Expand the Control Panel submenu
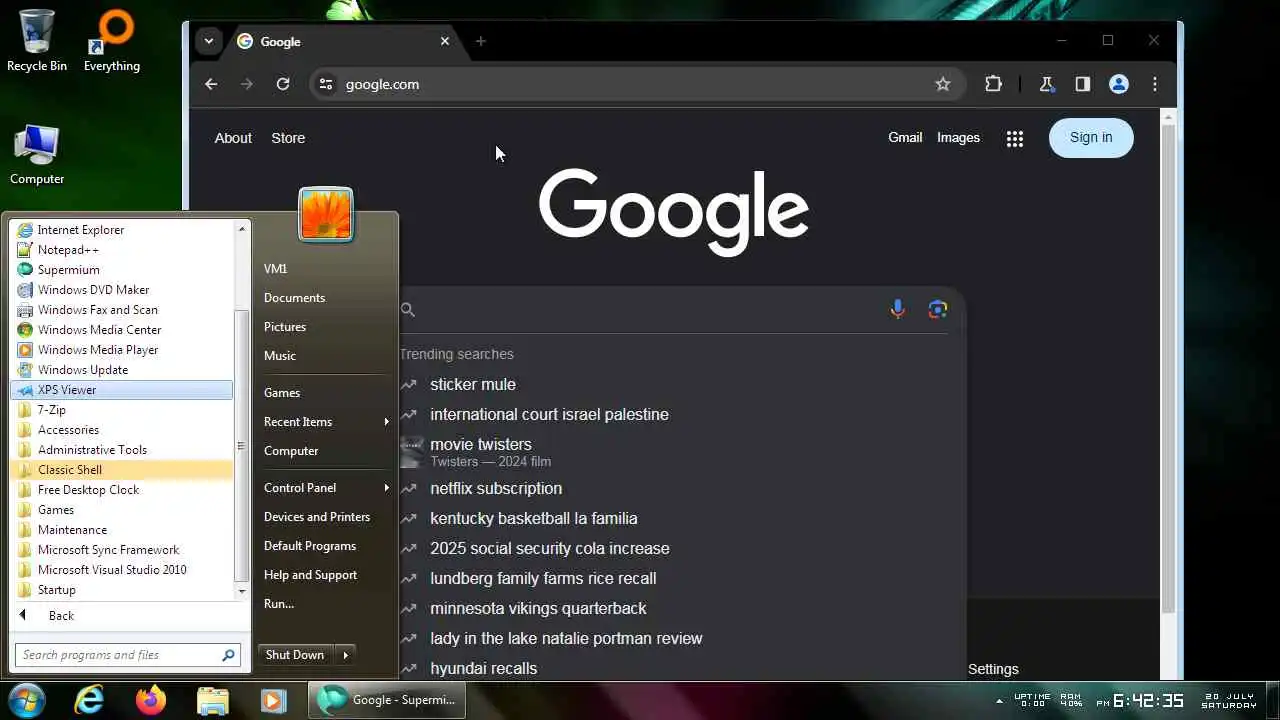Screen dimensions: 1280x720 click(386, 488)
